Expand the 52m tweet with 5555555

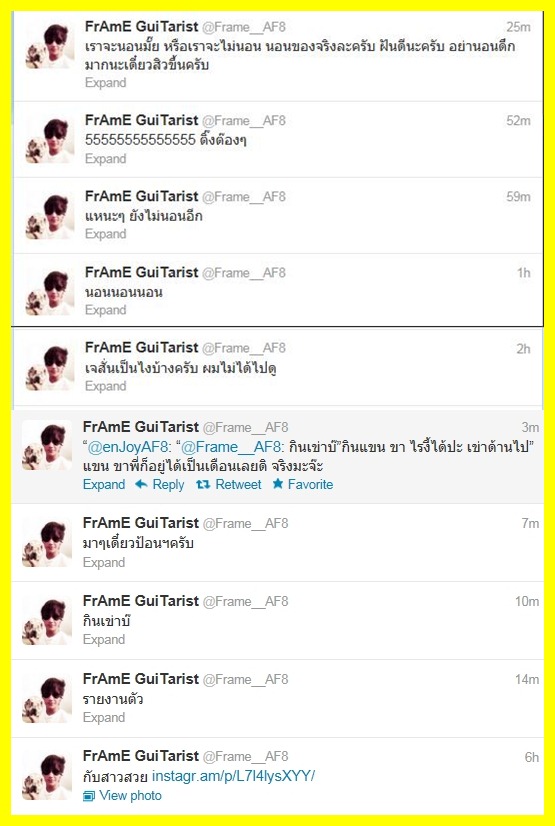pyautogui.click(x=105, y=159)
